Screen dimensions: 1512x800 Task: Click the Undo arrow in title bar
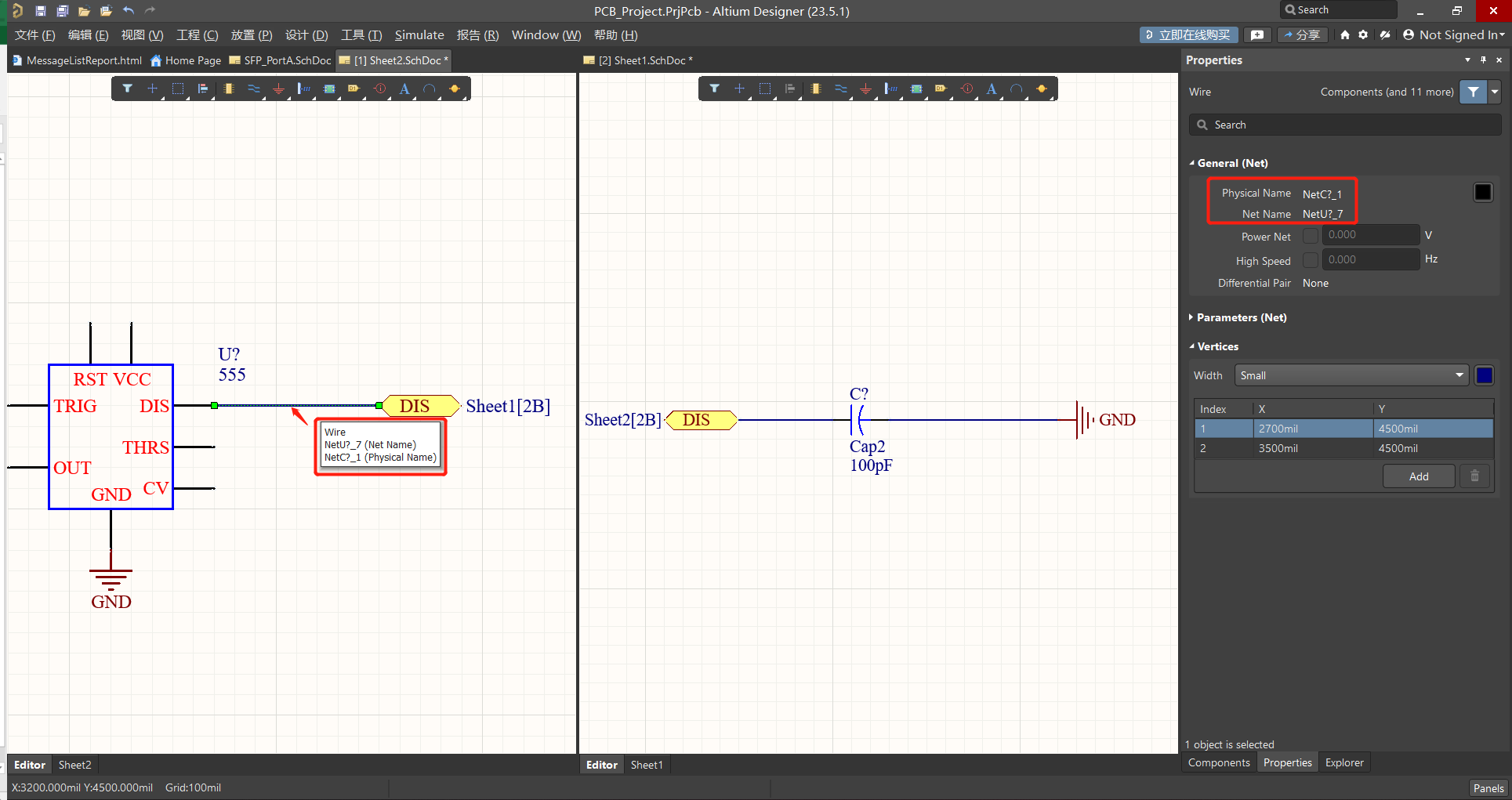(x=129, y=11)
